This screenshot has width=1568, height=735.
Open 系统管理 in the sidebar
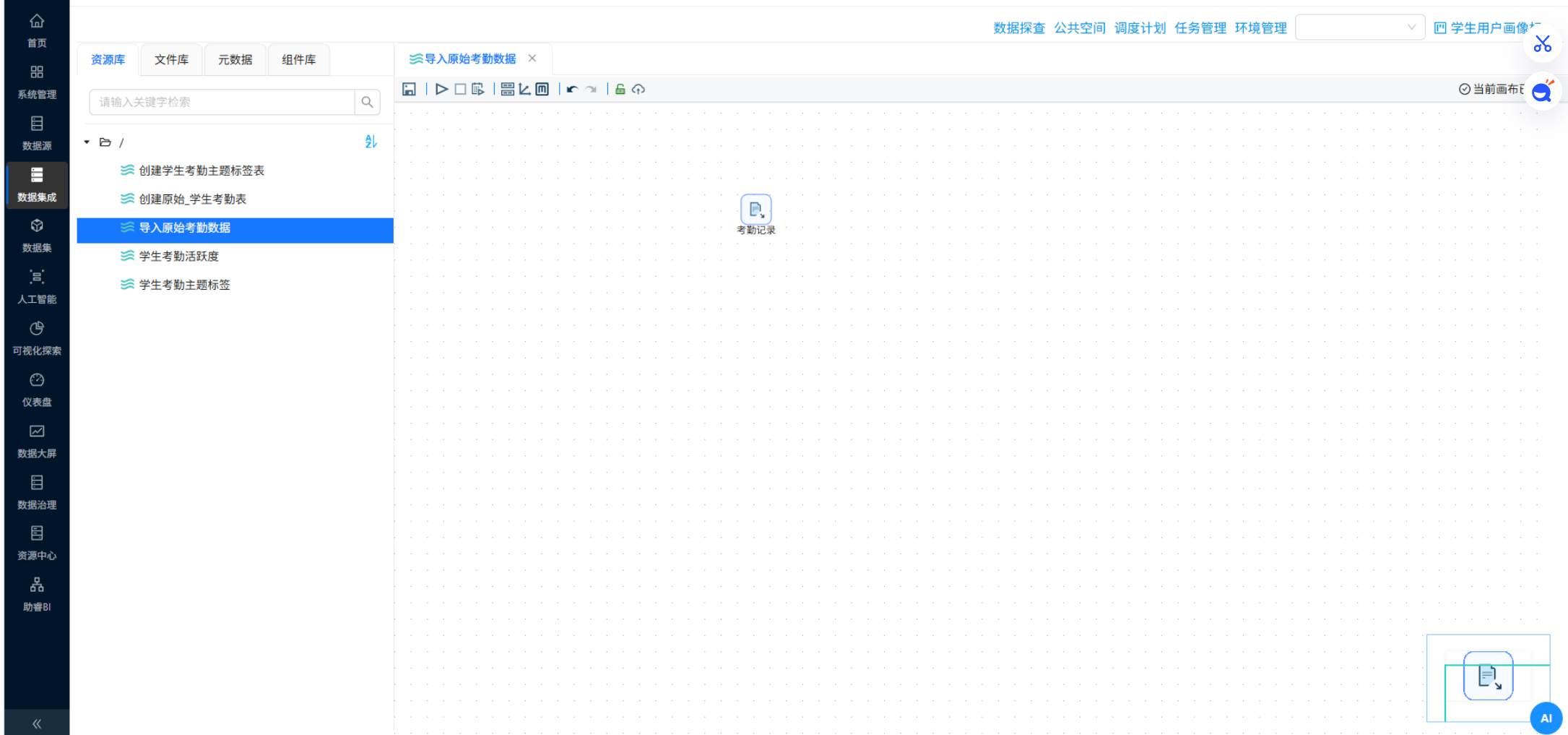click(x=37, y=82)
